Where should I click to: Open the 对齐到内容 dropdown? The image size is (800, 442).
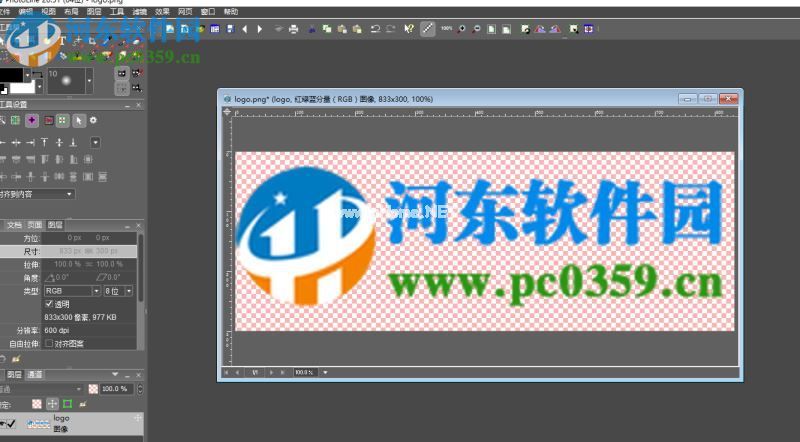pyautogui.click(x=37, y=194)
